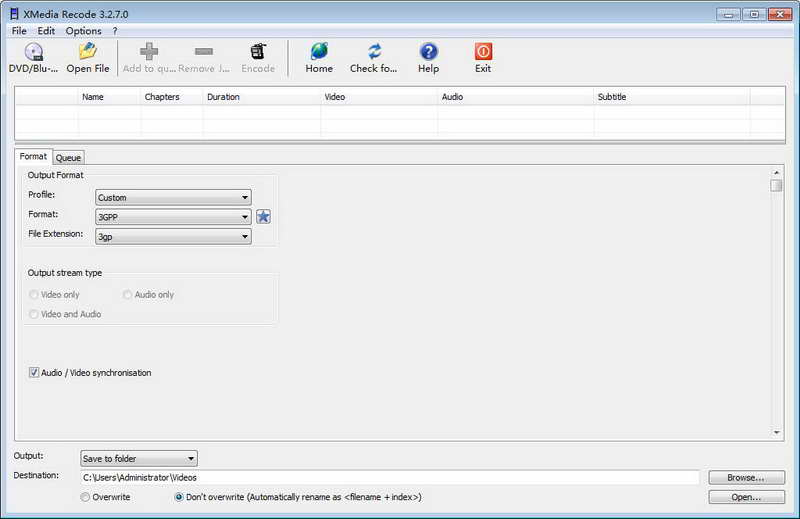Image resolution: width=800 pixels, height=519 pixels.
Task: Open the Output dropdown Save to folder
Action: click(x=138, y=458)
